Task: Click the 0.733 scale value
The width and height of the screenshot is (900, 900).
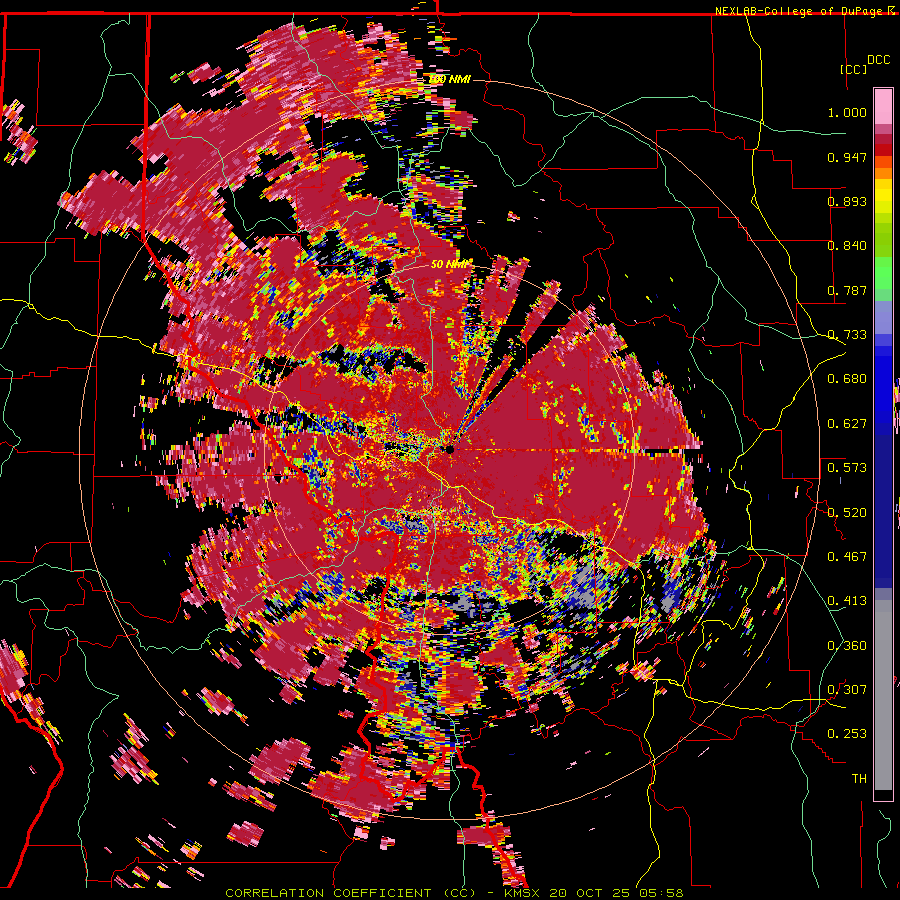Action: pyautogui.click(x=847, y=335)
